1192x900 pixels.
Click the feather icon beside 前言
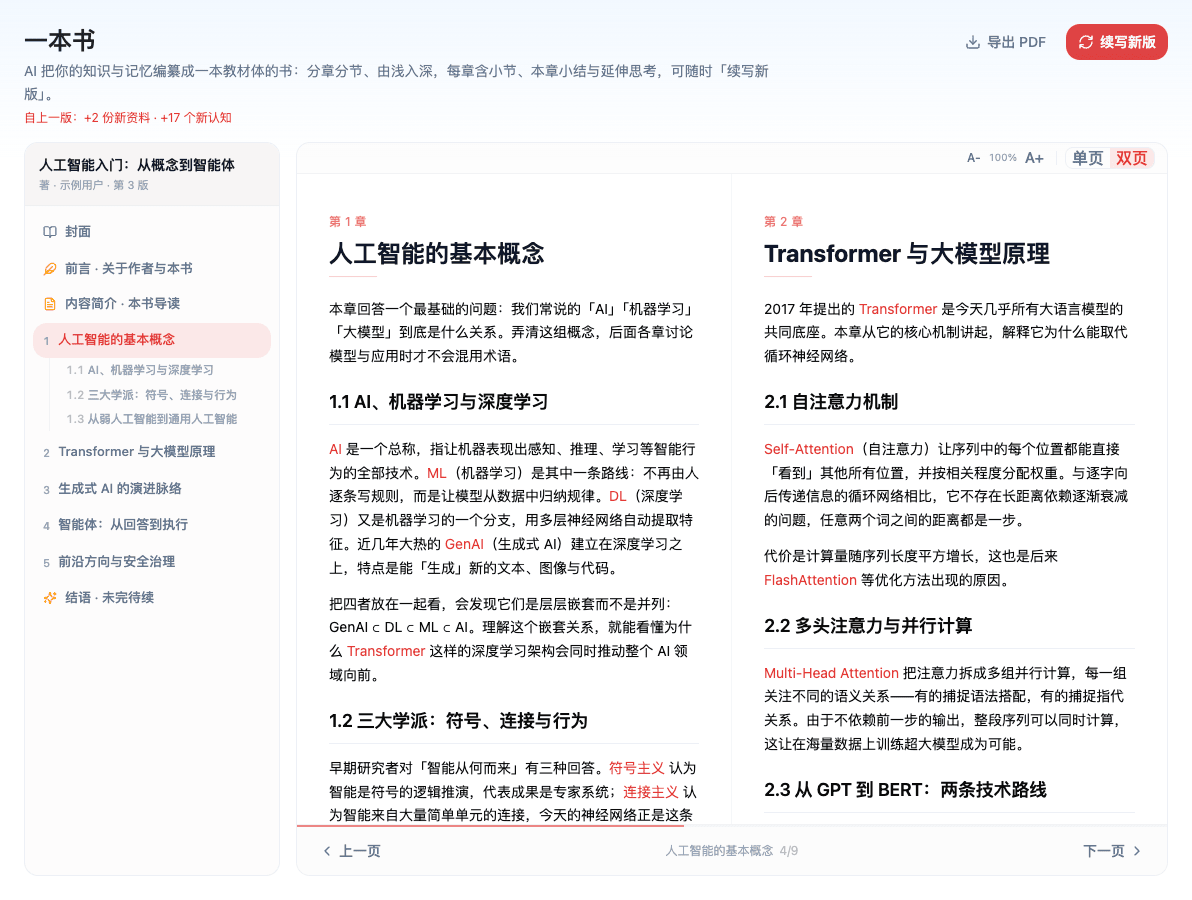[x=49, y=268]
